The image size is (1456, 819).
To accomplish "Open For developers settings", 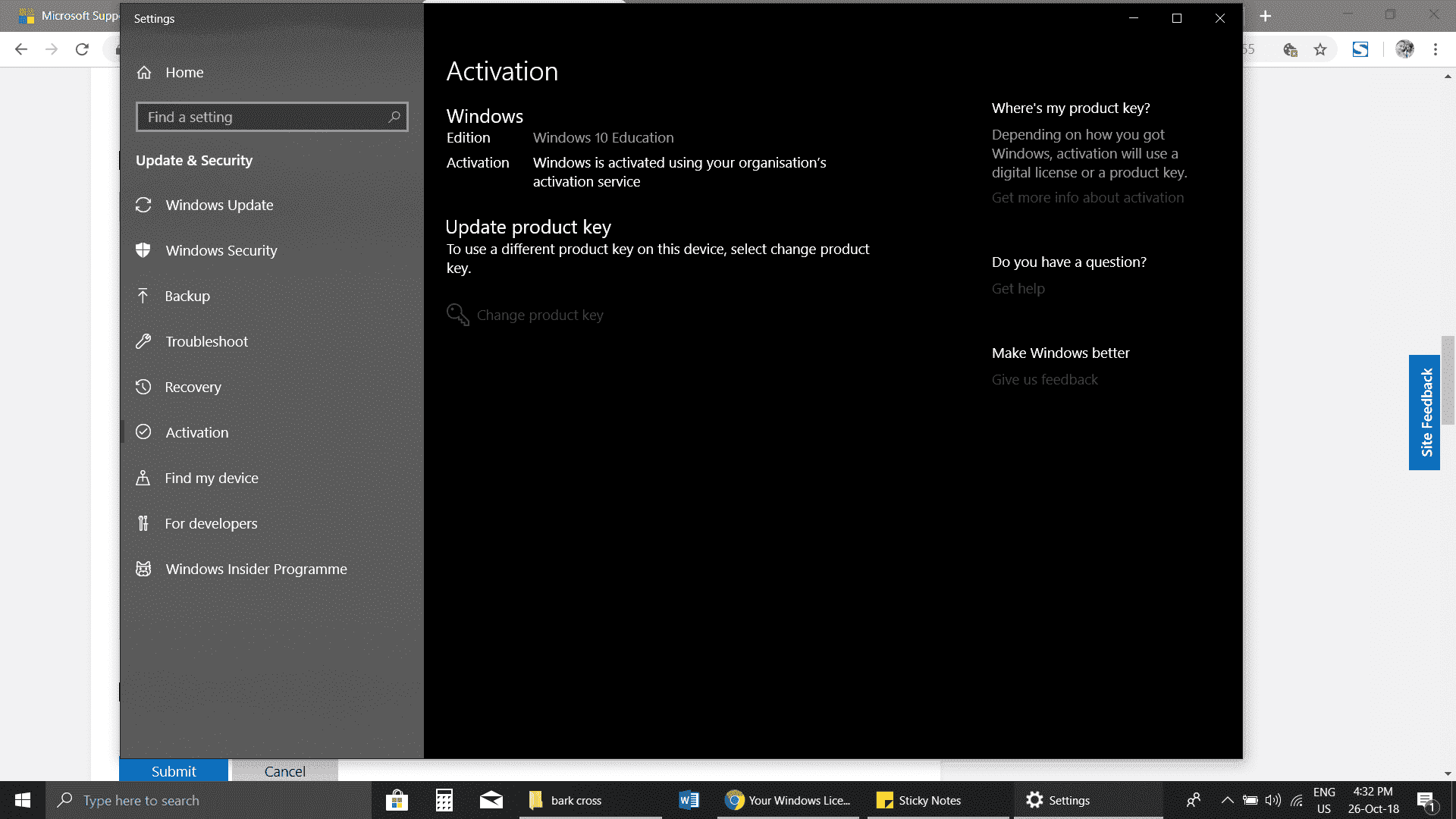I will (271, 523).
